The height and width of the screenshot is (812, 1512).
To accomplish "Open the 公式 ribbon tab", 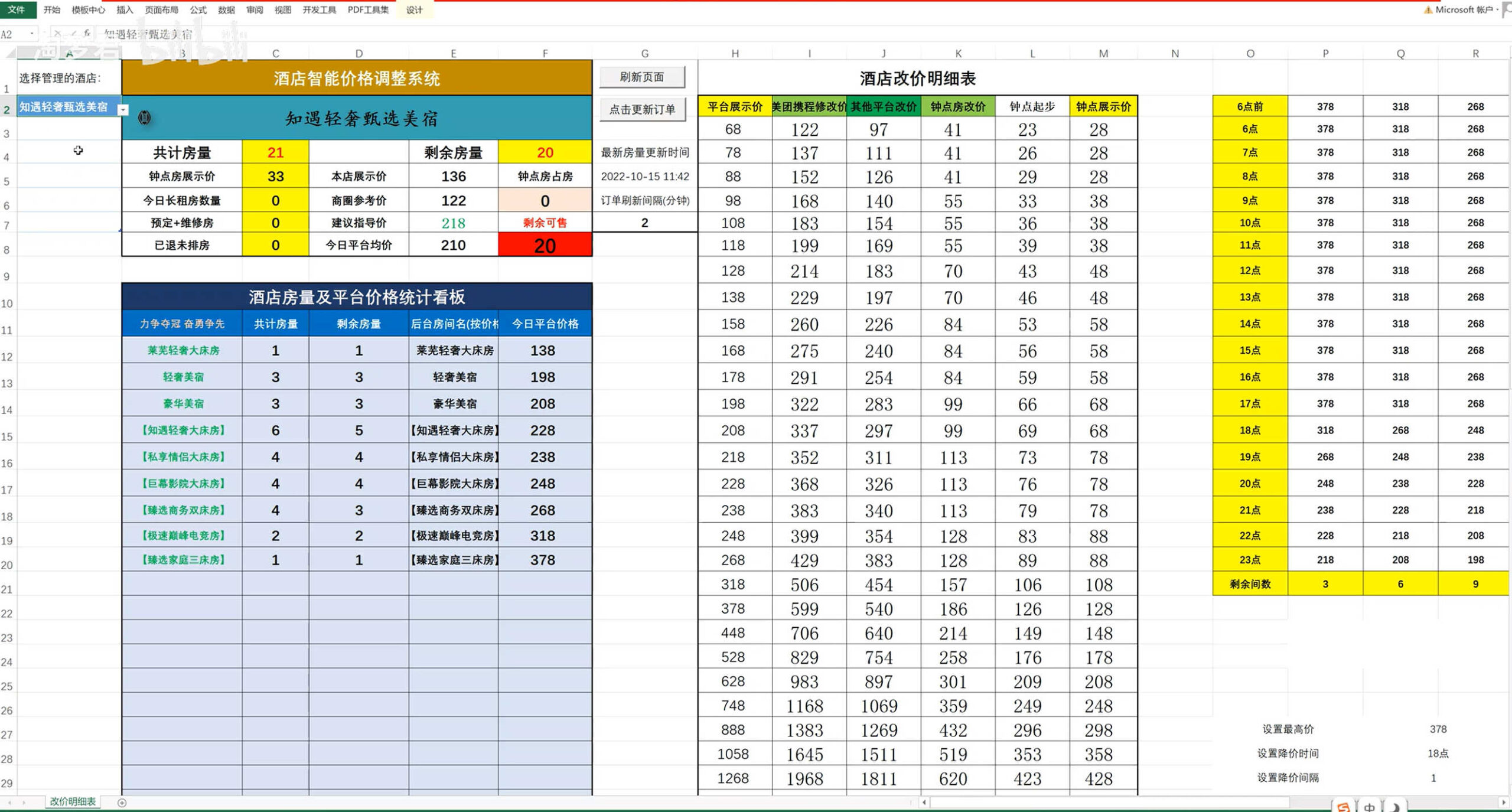I will [198, 9].
